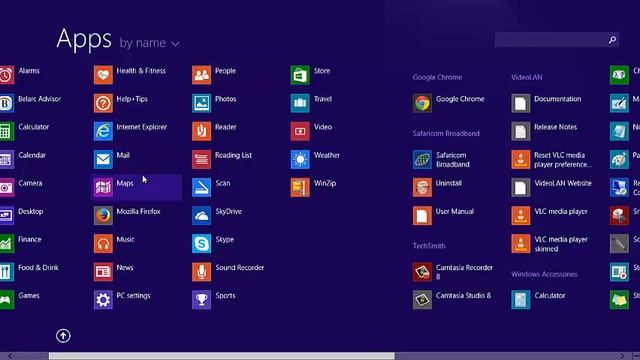Open Safaricom Broadband app
The image size is (640, 360).
pos(442,160)
